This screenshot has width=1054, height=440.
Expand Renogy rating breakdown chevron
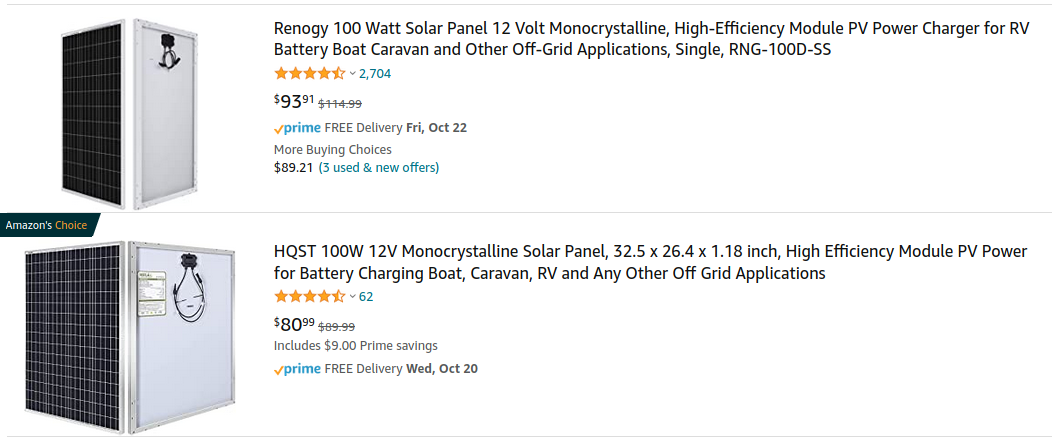point(352,73)
